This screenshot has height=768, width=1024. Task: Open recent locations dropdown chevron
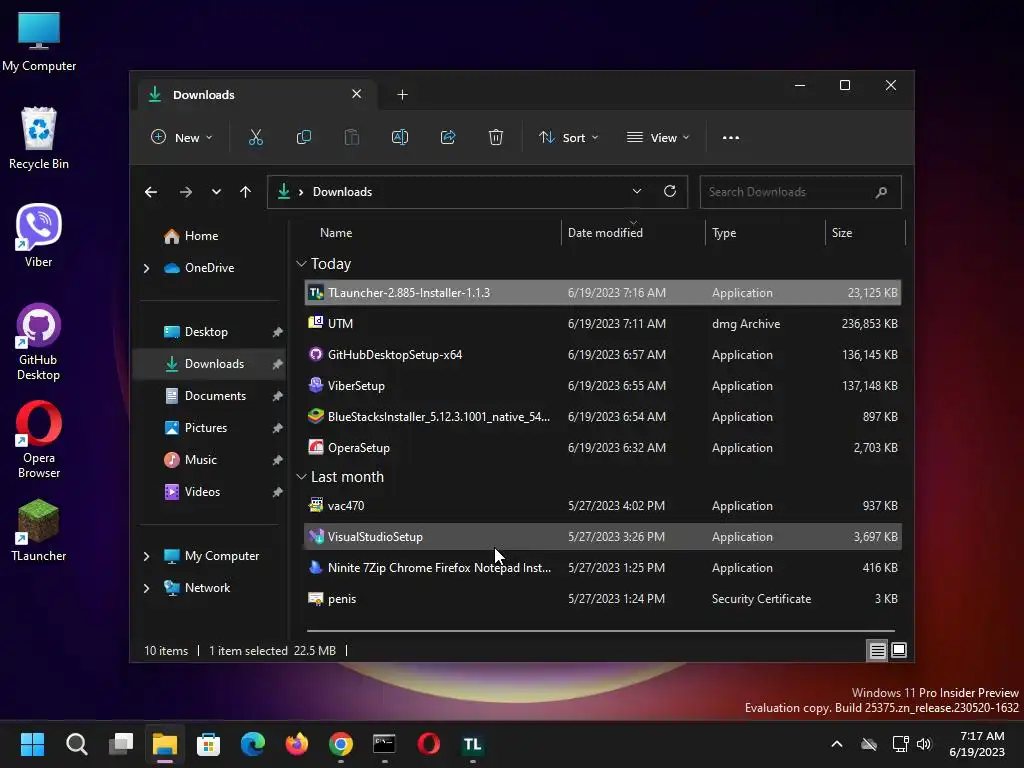(216, 192)
